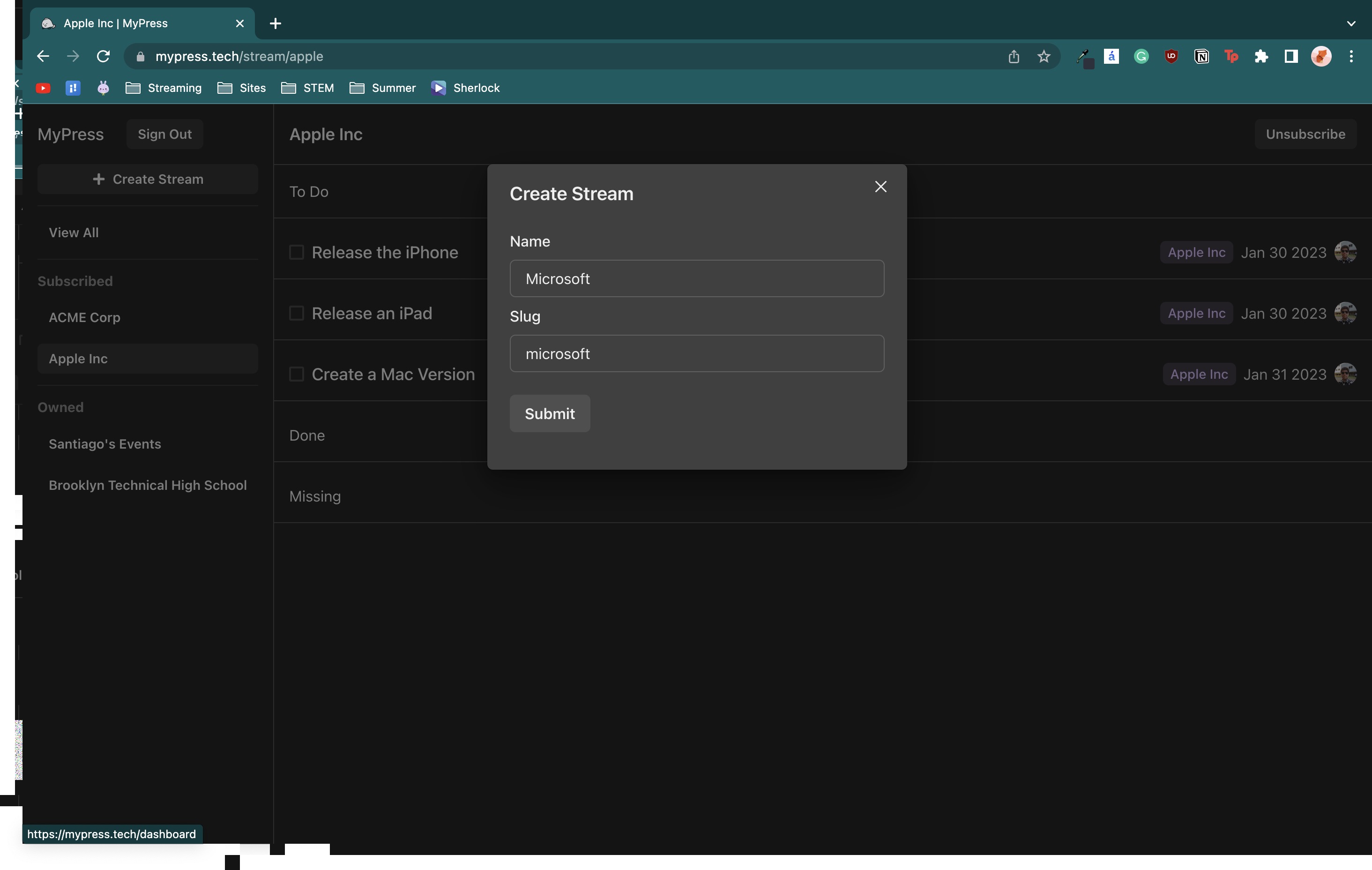Open Brooklyn Technical High School stream
Image resolution: width=1372 pixels, height=870 pixels.
click(x=148, y=485)
